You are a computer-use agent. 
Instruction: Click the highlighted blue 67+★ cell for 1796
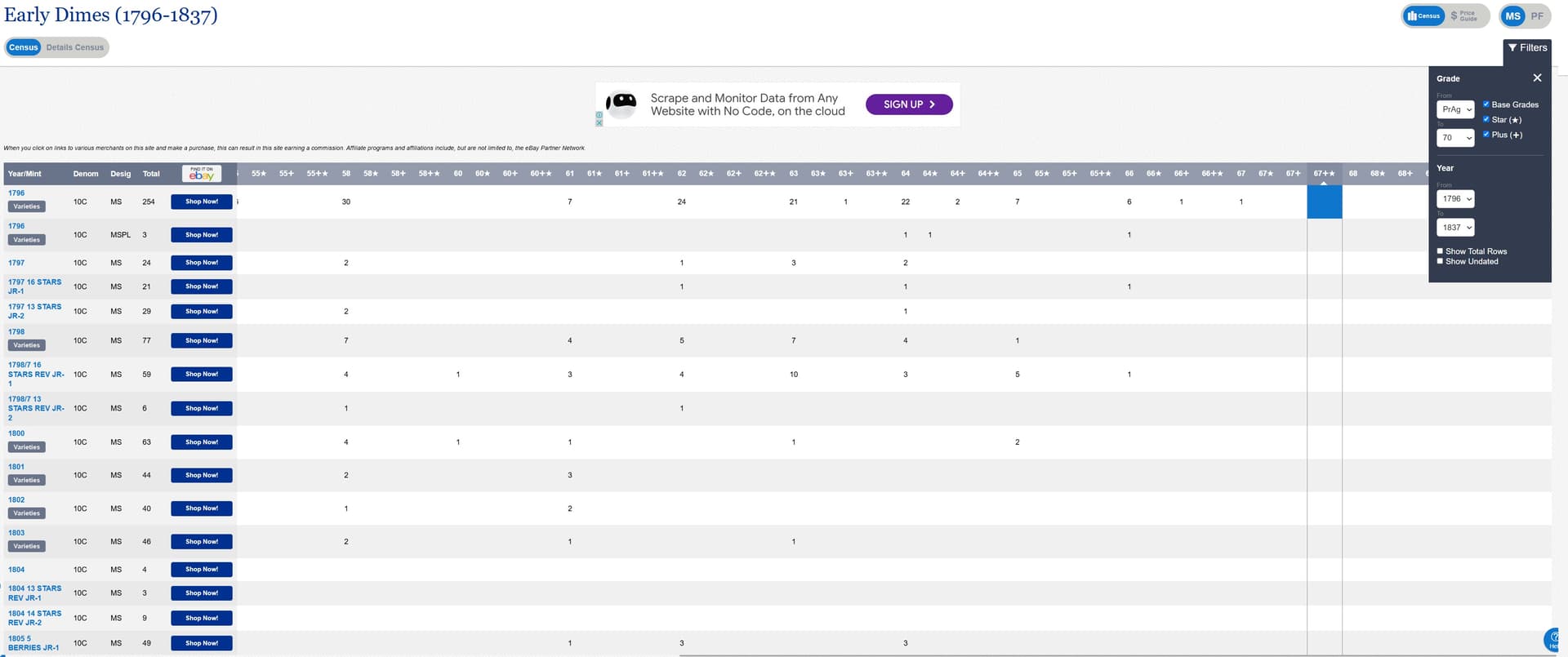point(1324,202)
